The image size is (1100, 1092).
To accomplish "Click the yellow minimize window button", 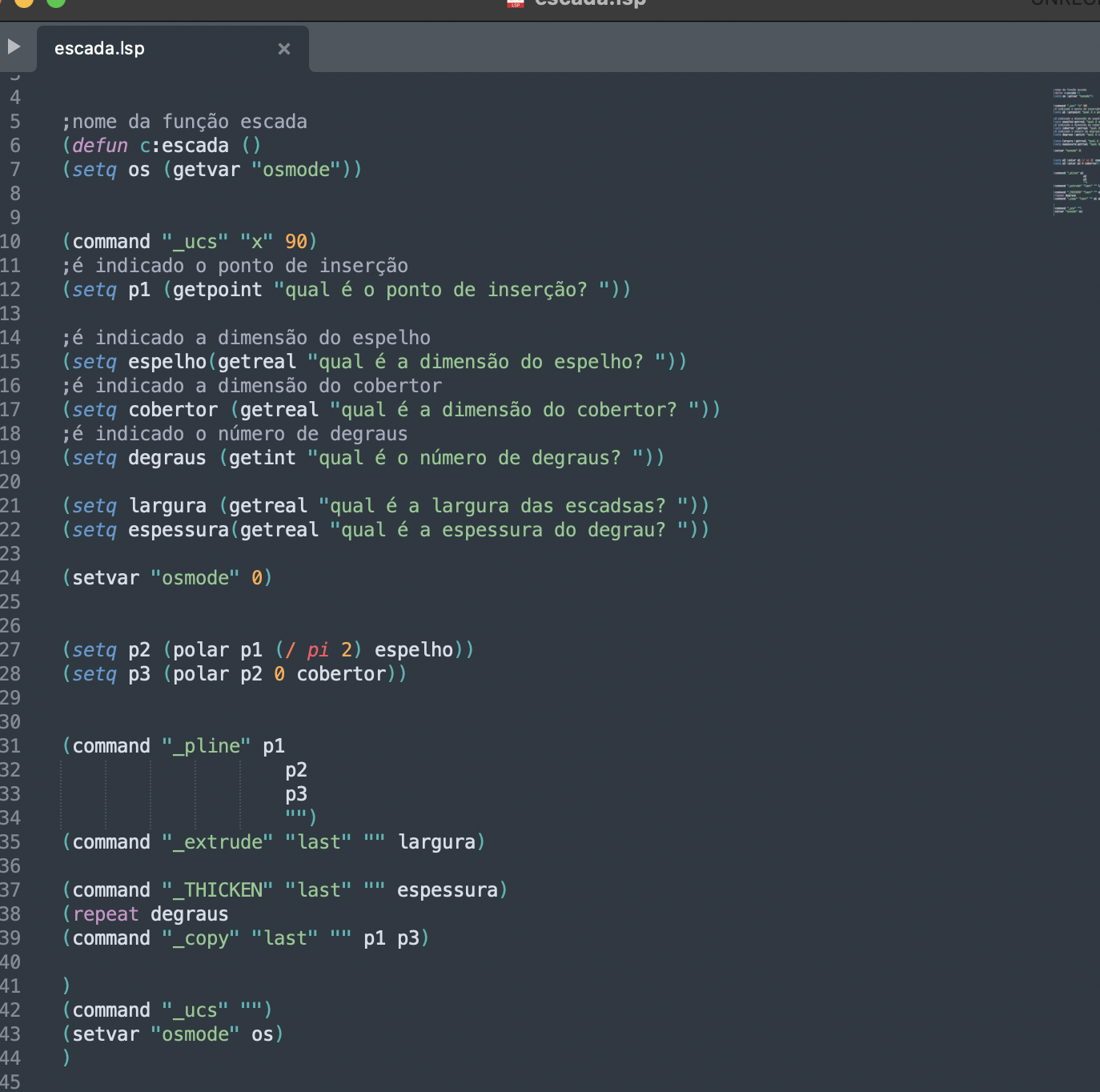I will (x=24, y=2).
